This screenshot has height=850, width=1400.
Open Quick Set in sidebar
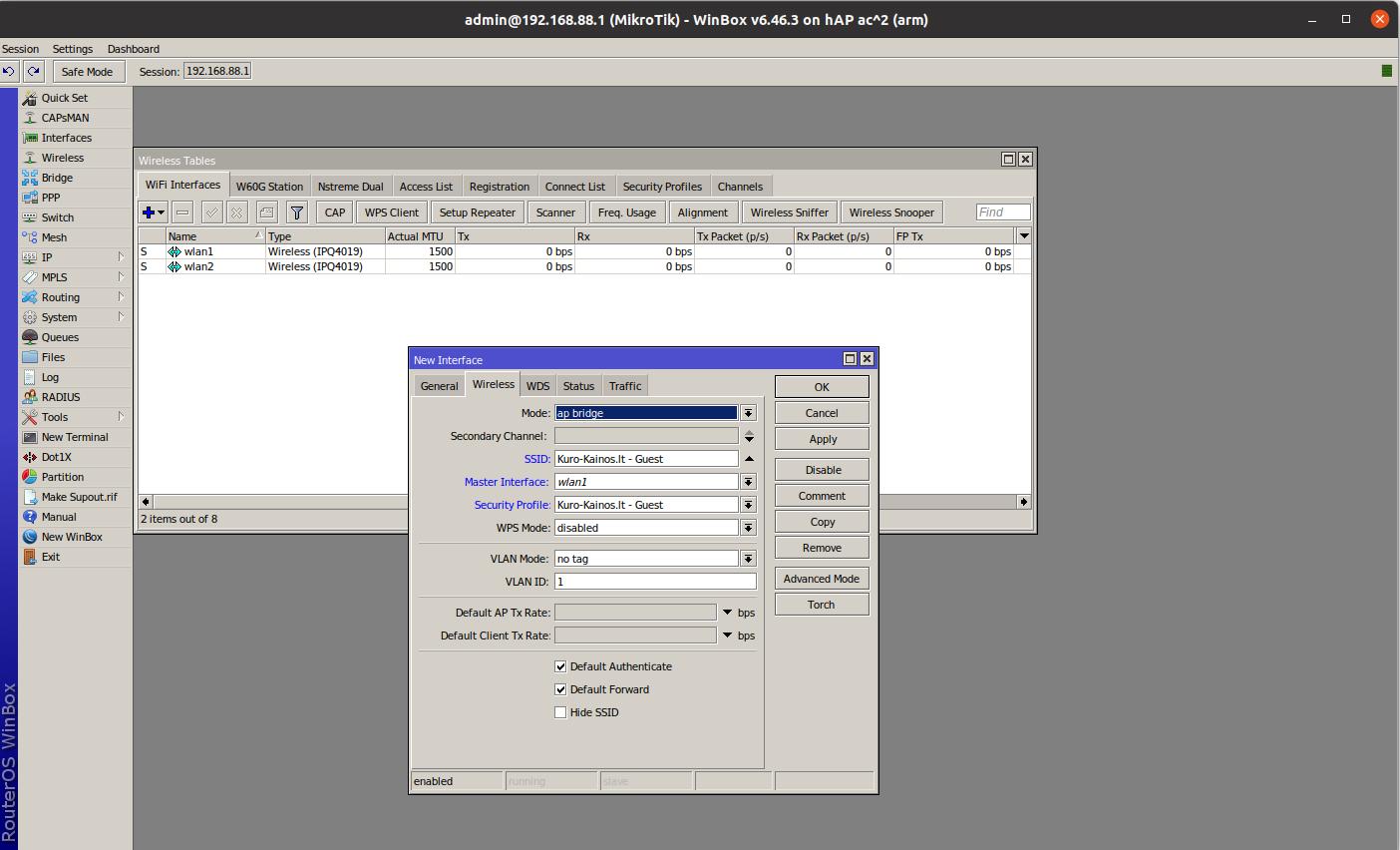point(64,98)
